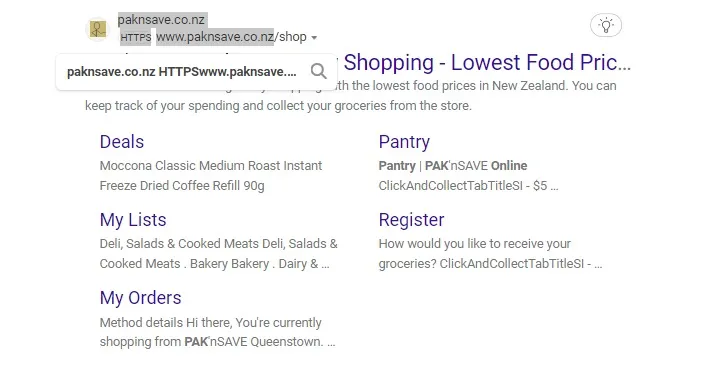Expand the dropdown arrow beside the URL
The height and width of the screenshot is (375, 702).
point(314,38)
